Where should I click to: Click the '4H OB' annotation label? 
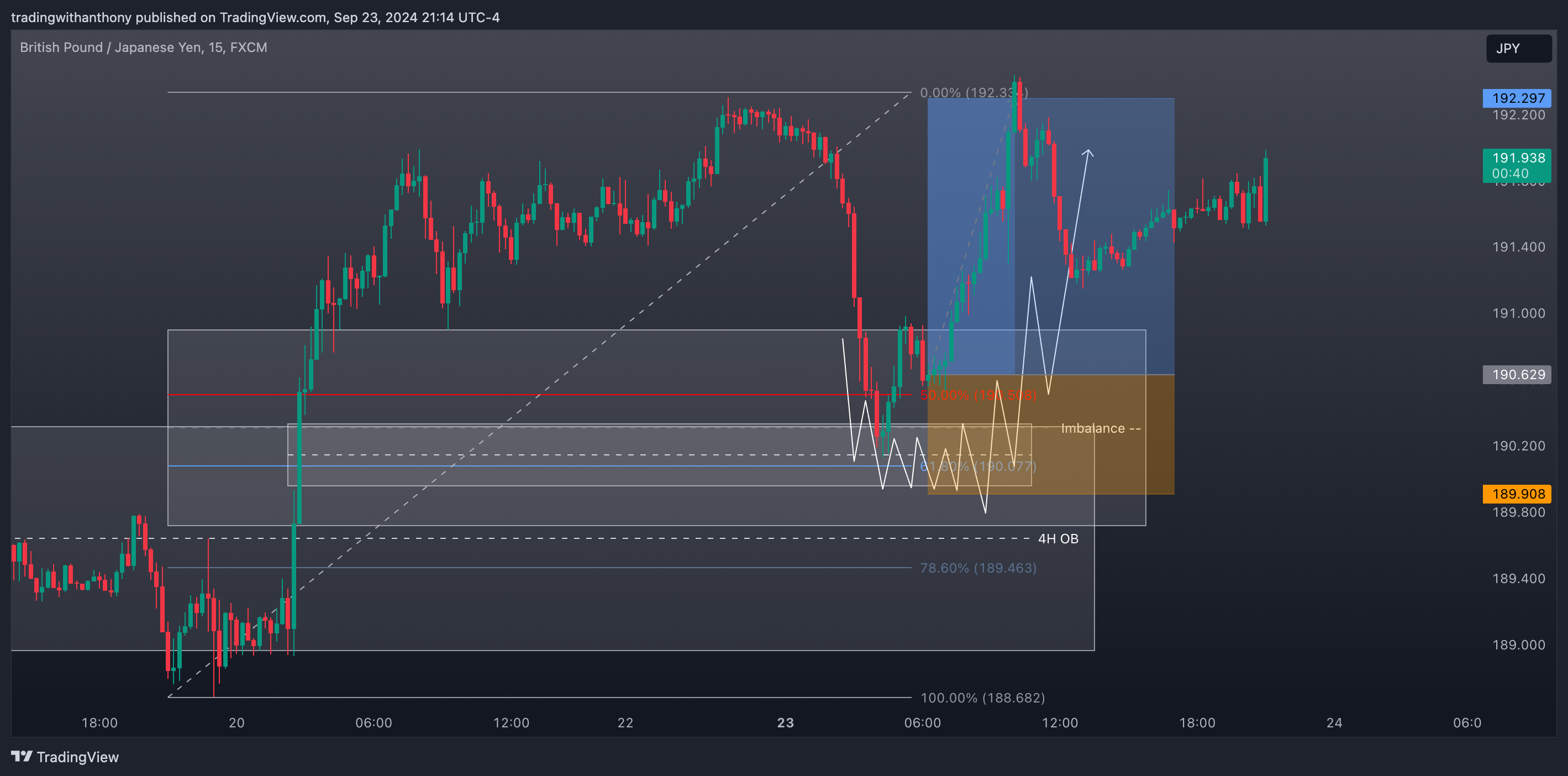pyautogui.click(x=1058, y=539)
